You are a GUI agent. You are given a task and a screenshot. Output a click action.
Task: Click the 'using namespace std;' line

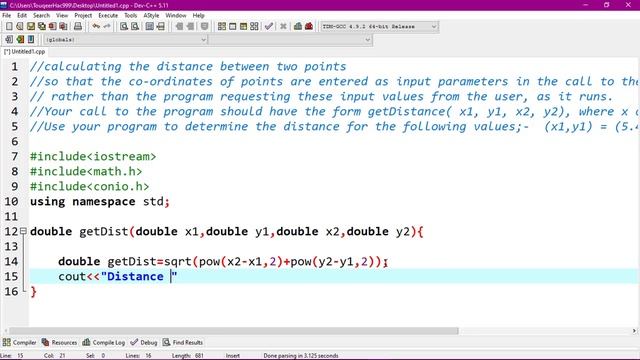point(100,202)
